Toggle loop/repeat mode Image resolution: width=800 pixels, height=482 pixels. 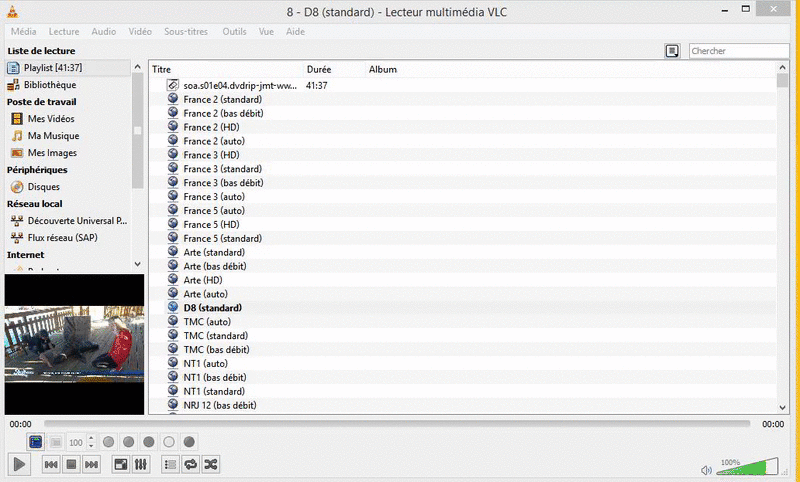191,464
